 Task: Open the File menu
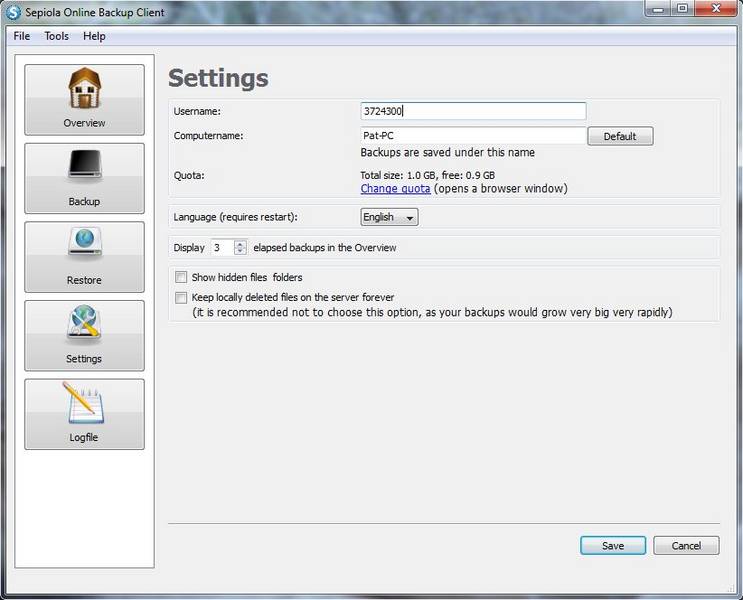[x=22, y=36]
